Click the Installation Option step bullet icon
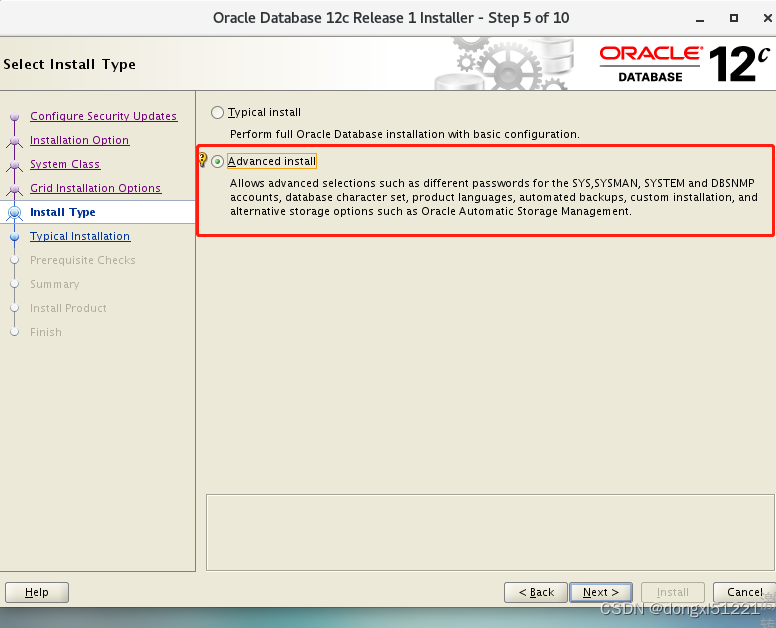This screenshot has height=628, width=776. pyautogui.click(x=15, y=141)
